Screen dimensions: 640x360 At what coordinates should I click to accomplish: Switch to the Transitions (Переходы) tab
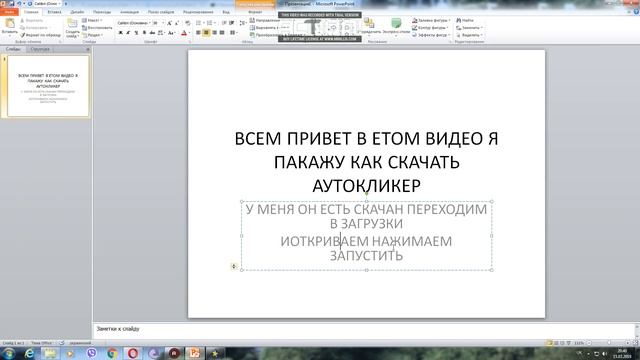tap(102, 12)
